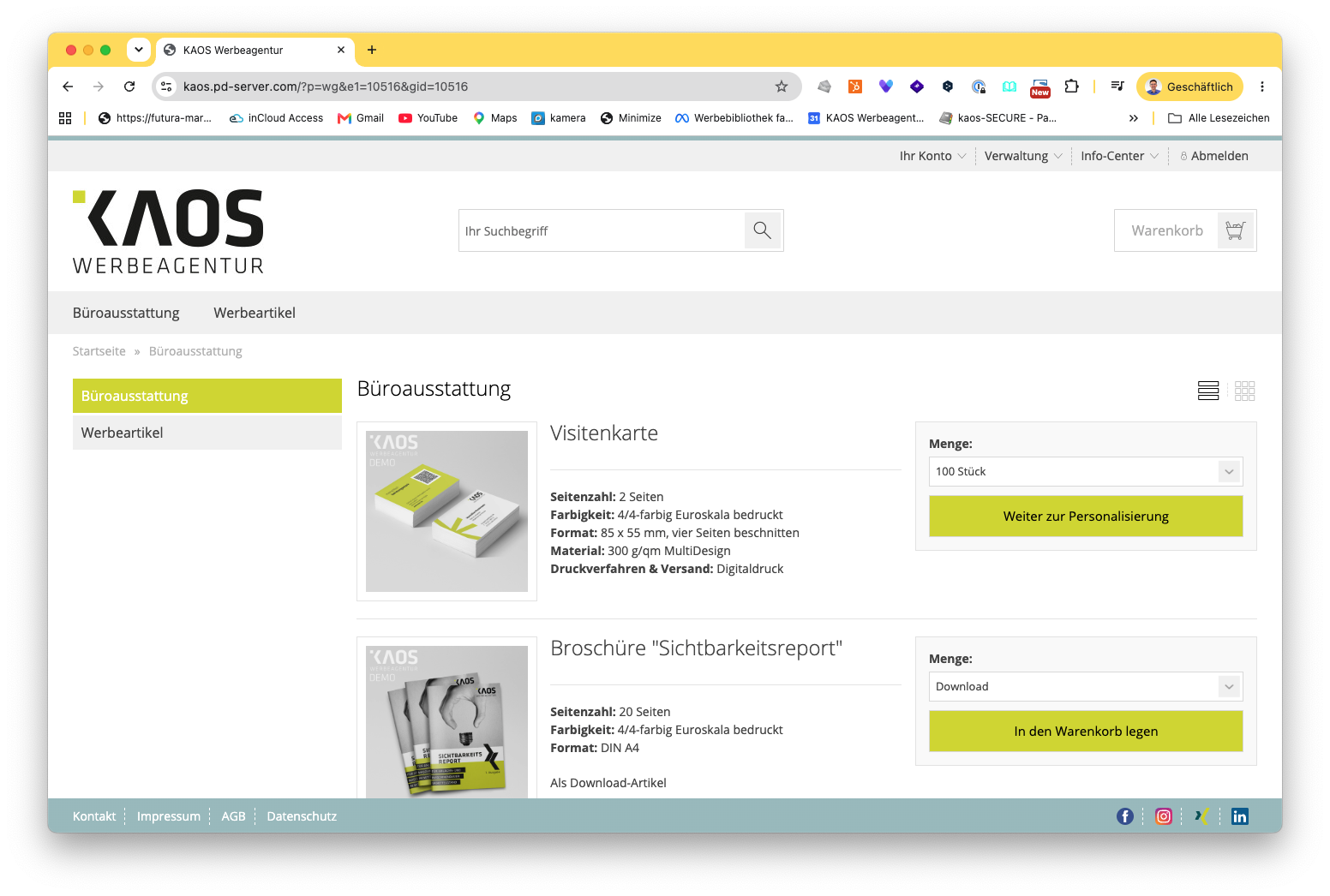Click the Büroausstattung breadcrumb
1330x896 pixels.
pos(195,351)
